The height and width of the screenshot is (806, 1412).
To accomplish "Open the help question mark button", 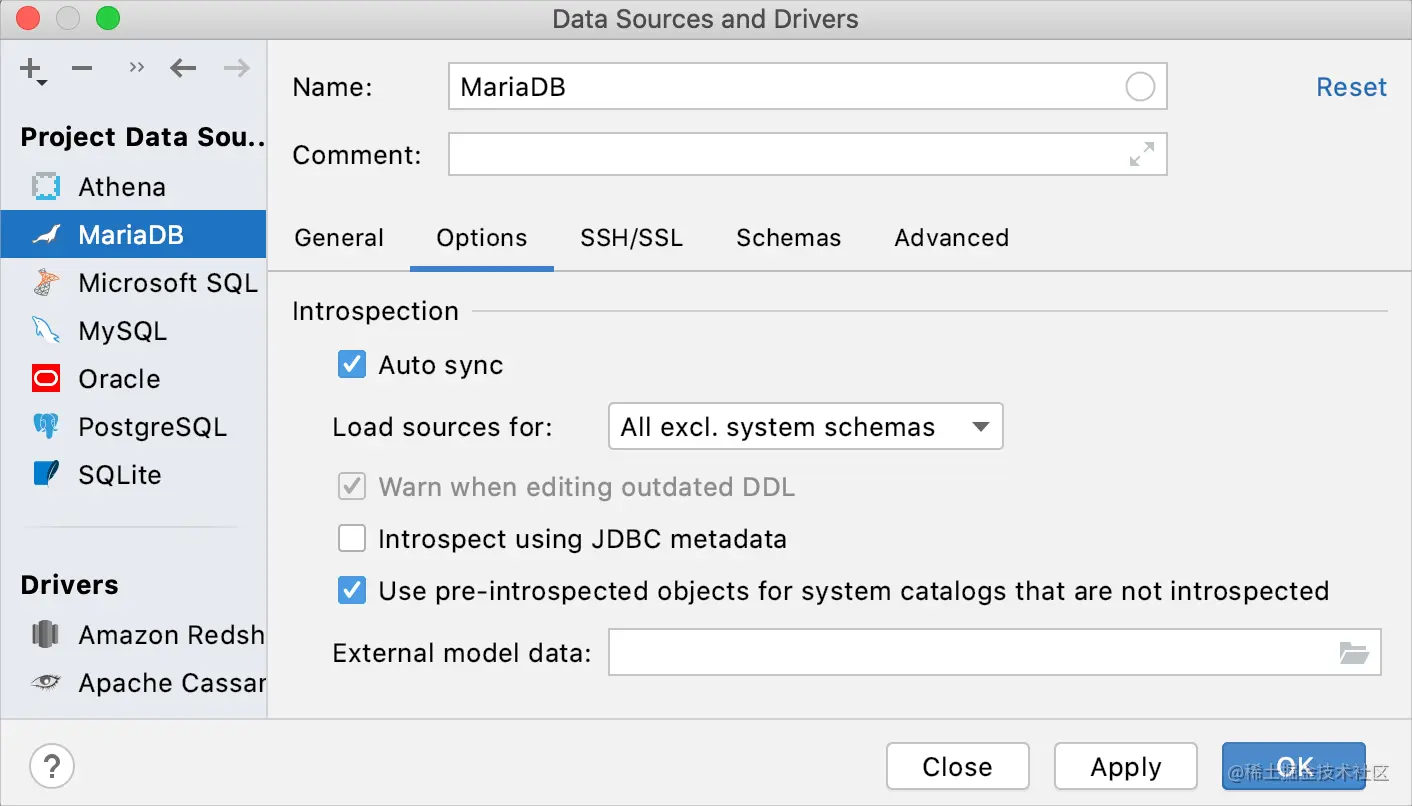I will coord(52,767).
